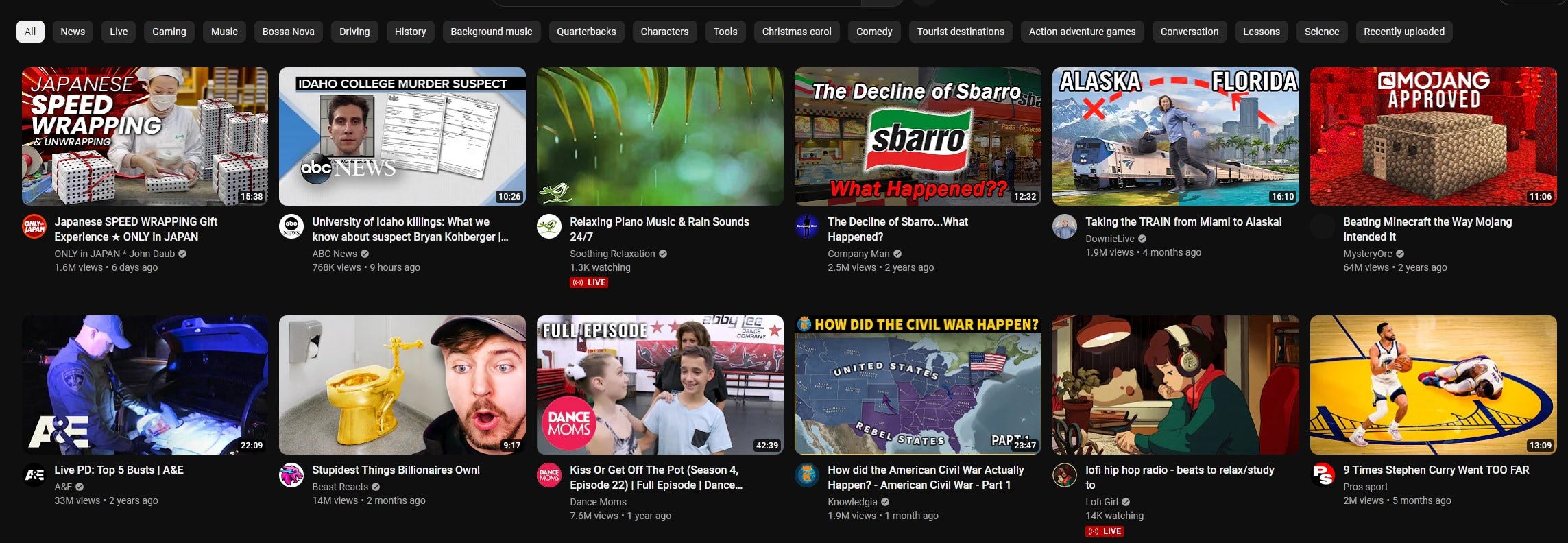This screenshot has height=543, width=1568.
Task: Open the Stephen Curry basketball thumbnail
Action: pyautogui.click(x=1434, y=385)
